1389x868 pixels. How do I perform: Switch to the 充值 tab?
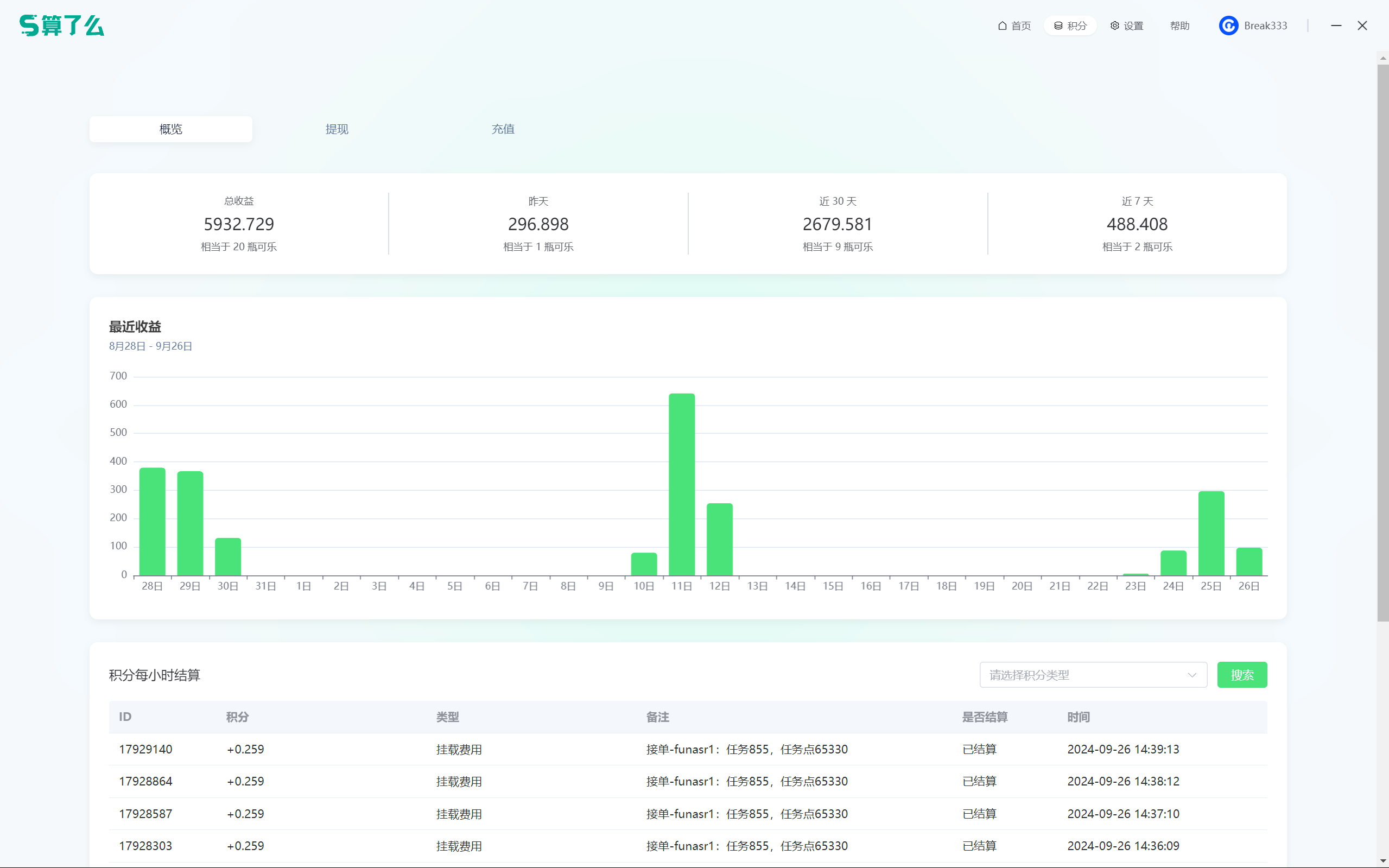coord(503,129)
